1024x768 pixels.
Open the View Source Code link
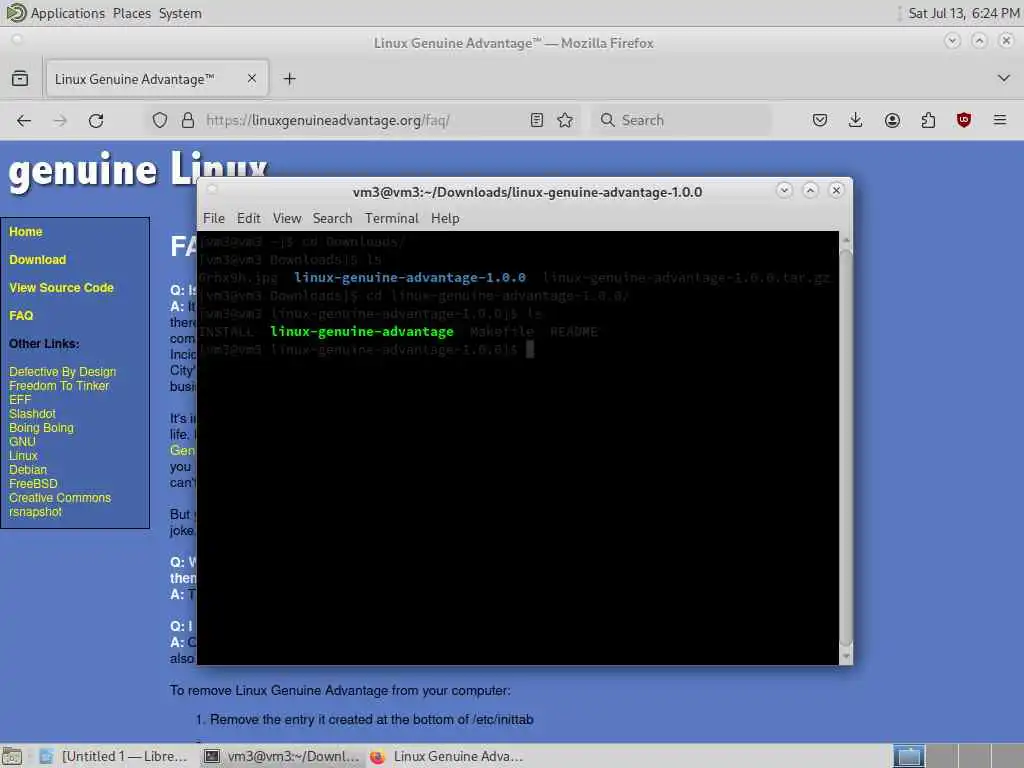61,288
